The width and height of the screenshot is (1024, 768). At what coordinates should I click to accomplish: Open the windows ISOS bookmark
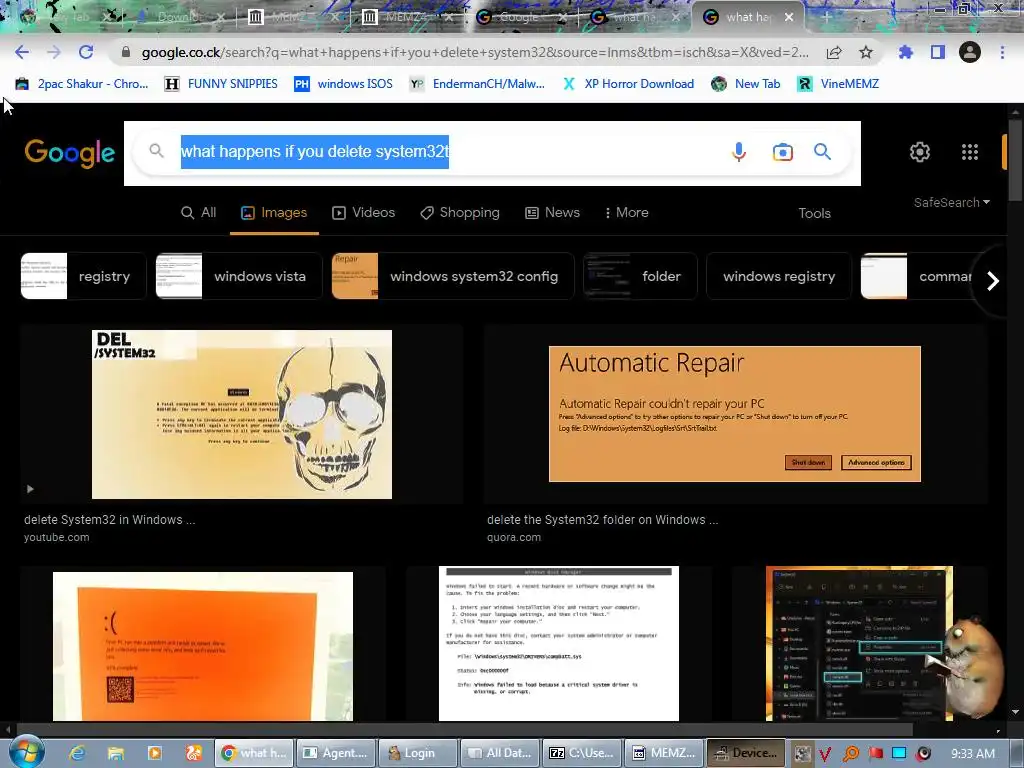tap(344, 84)
